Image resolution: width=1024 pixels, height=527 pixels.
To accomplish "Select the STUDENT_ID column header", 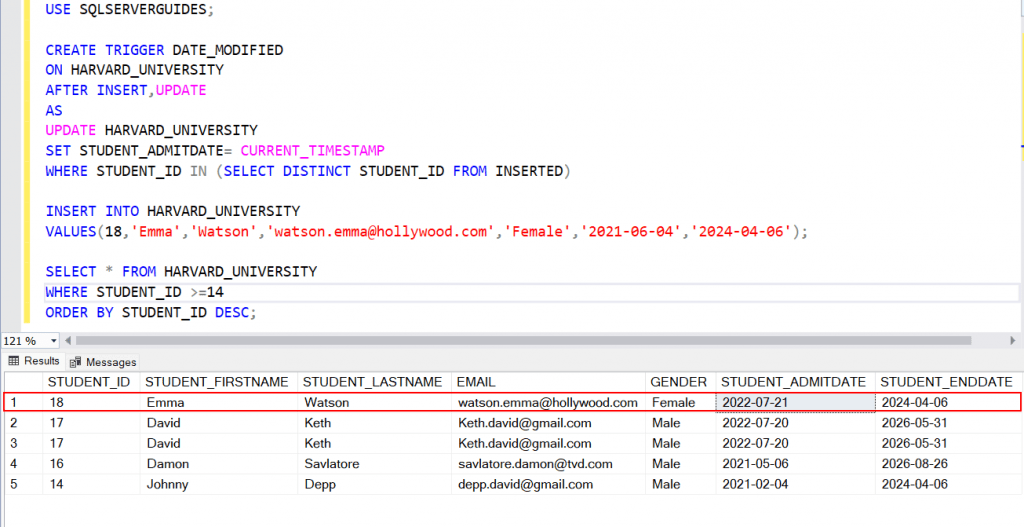I will pyautogui.click(x=89, y=382).
